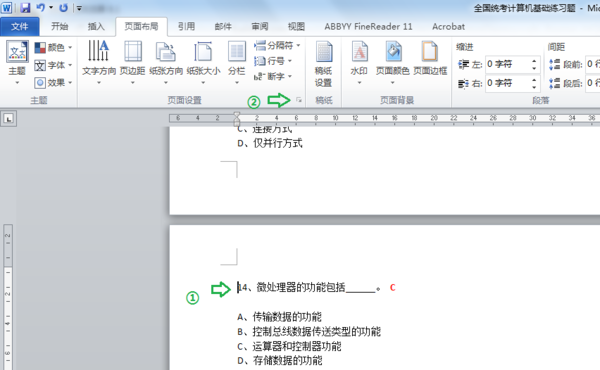Open the 字体 theme fonts dropdown
The width and height of the screenshot is (600, 370).
click(x=53, y=65)
